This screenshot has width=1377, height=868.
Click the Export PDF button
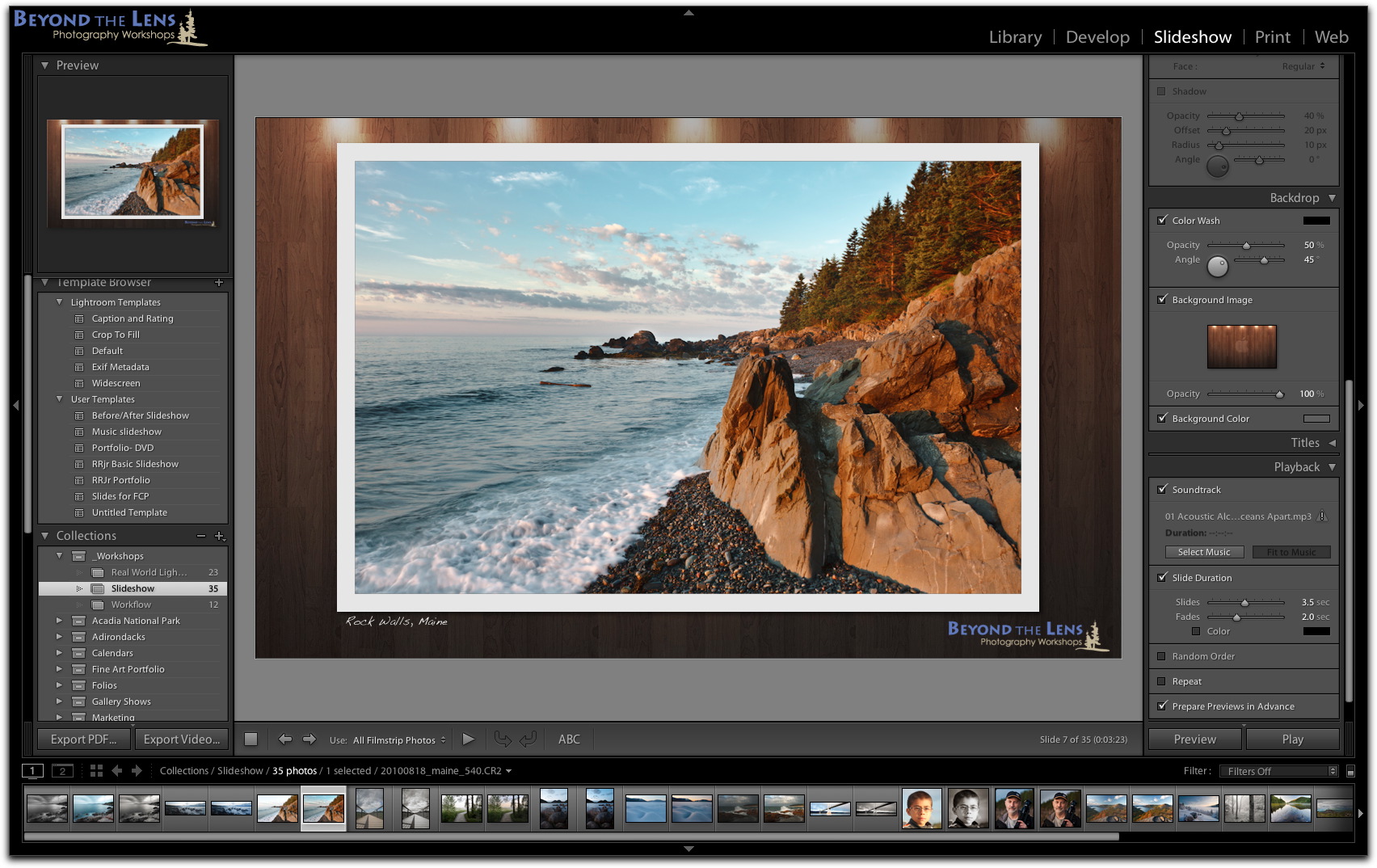(x=84, y=739)
